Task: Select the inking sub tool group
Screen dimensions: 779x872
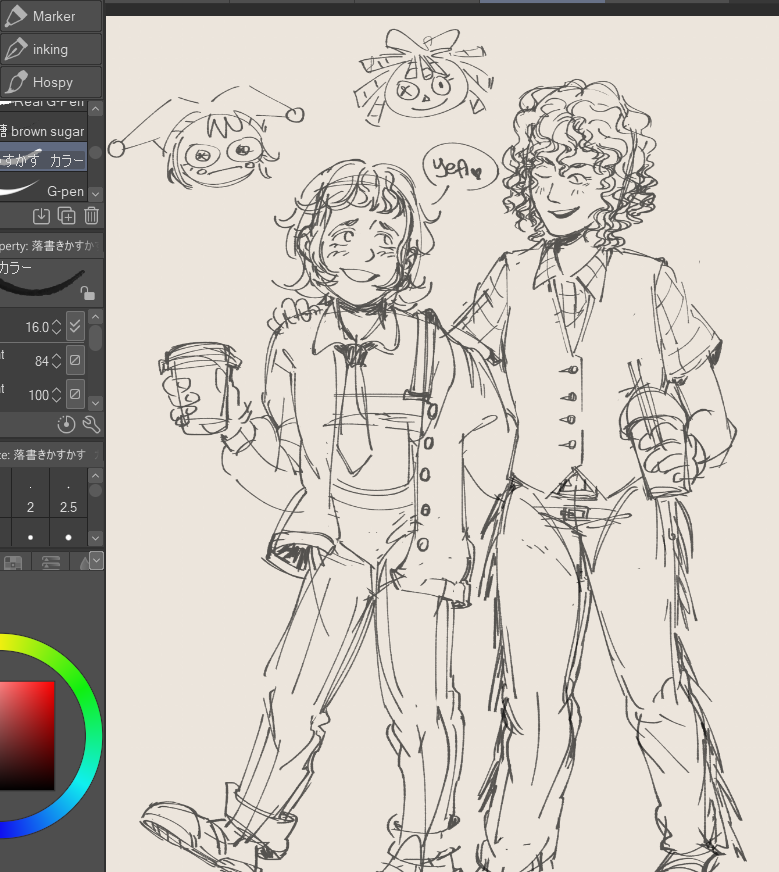Action: point(51,49)
